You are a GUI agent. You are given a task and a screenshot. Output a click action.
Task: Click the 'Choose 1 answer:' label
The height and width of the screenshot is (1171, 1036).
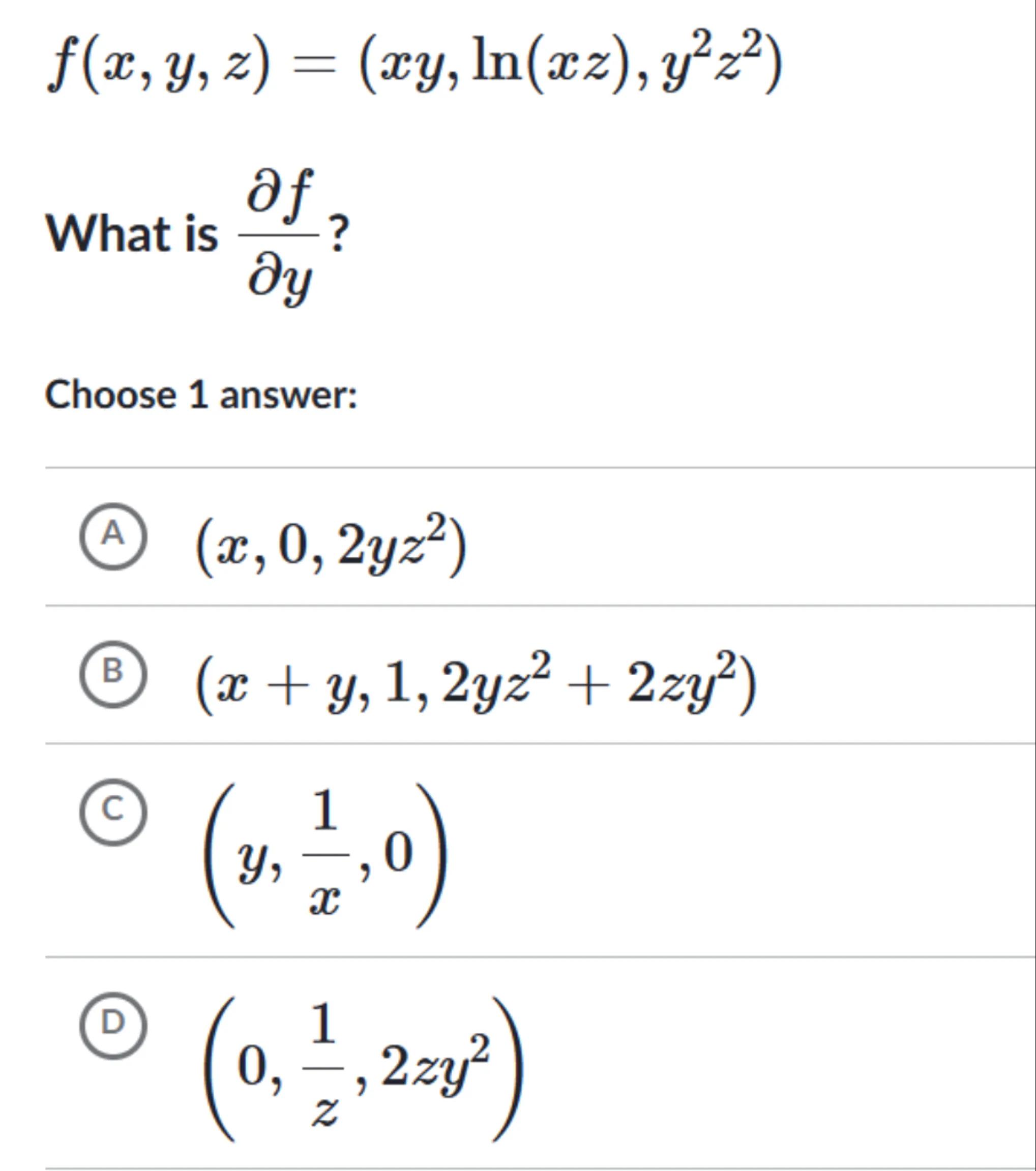[200, 396]
